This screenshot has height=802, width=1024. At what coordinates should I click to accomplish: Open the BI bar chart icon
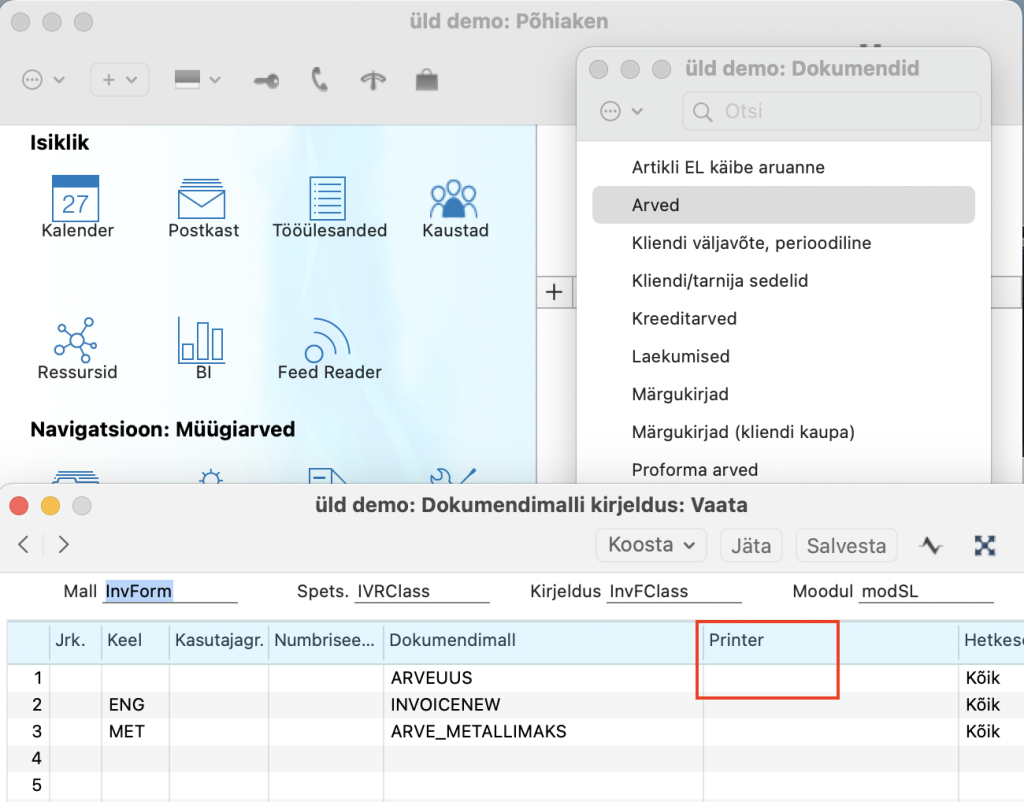tap(203, 341)
